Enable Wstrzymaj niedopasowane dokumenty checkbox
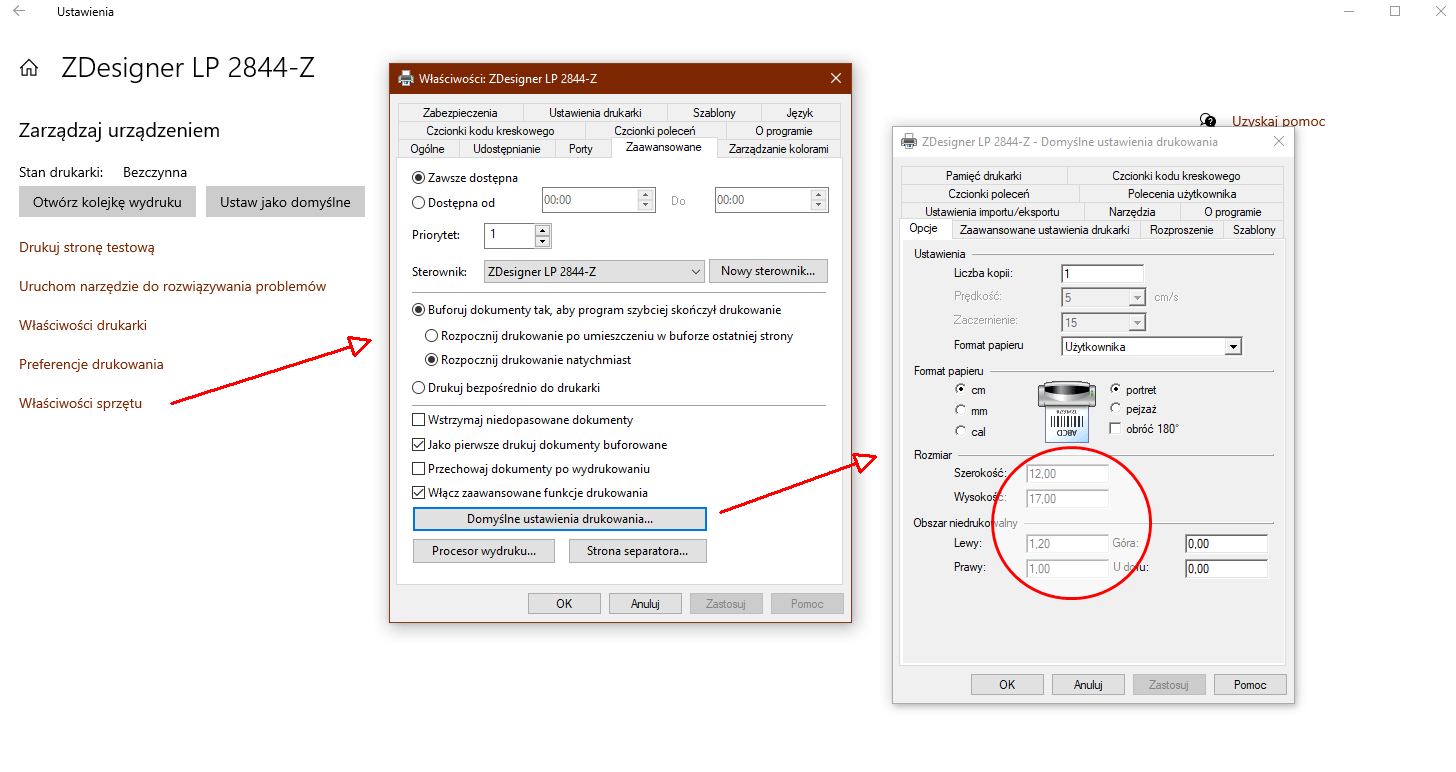1456x772 pixels. click(419, 420)
